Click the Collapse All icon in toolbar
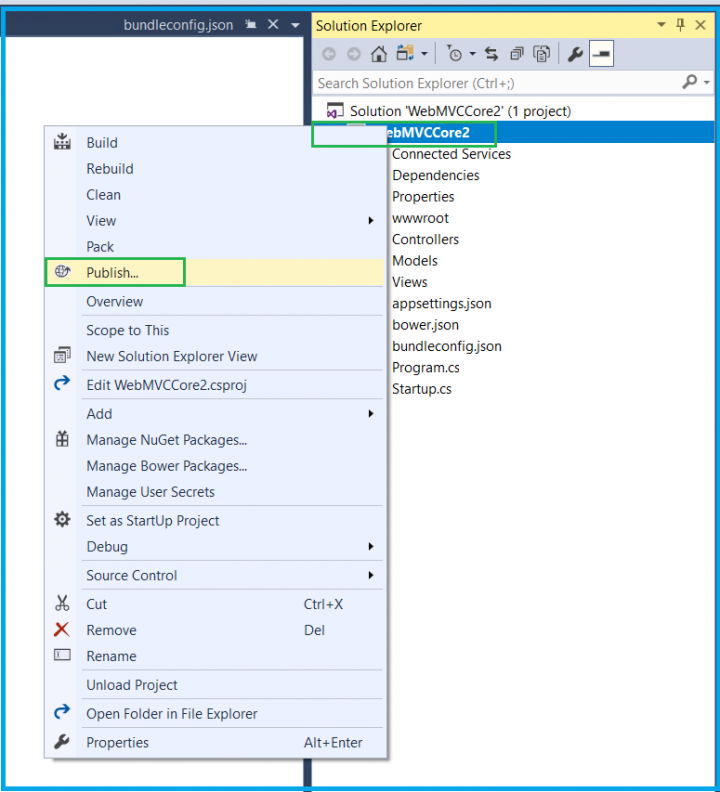This screenshot has width=720, height=792. pyautogui.click(x=517, y=54)
